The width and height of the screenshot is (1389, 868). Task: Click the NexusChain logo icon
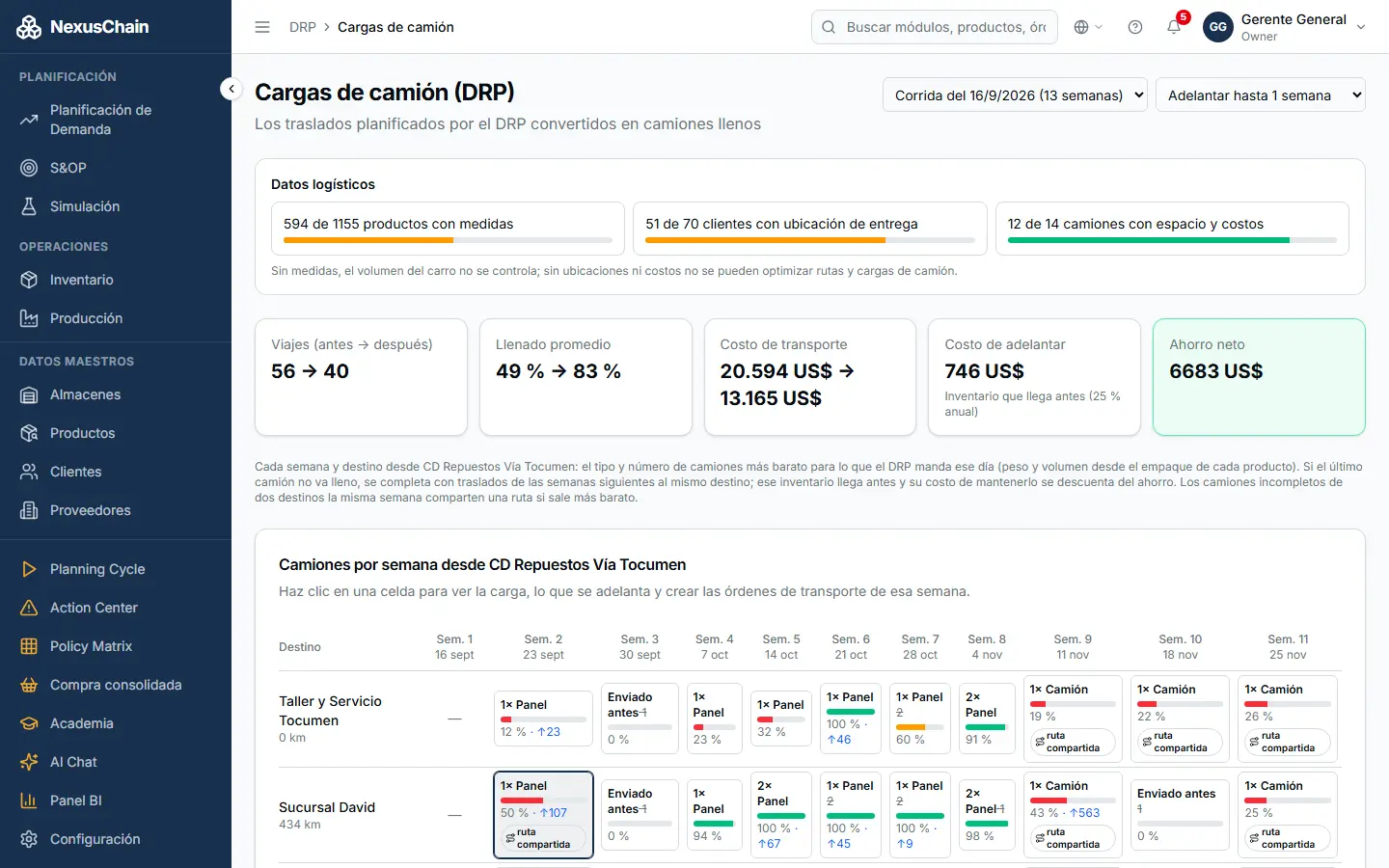coord(29,27)
